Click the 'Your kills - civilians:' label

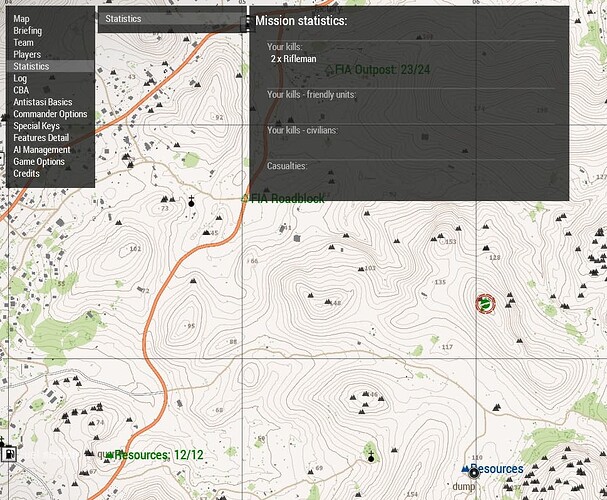[302, 130]
